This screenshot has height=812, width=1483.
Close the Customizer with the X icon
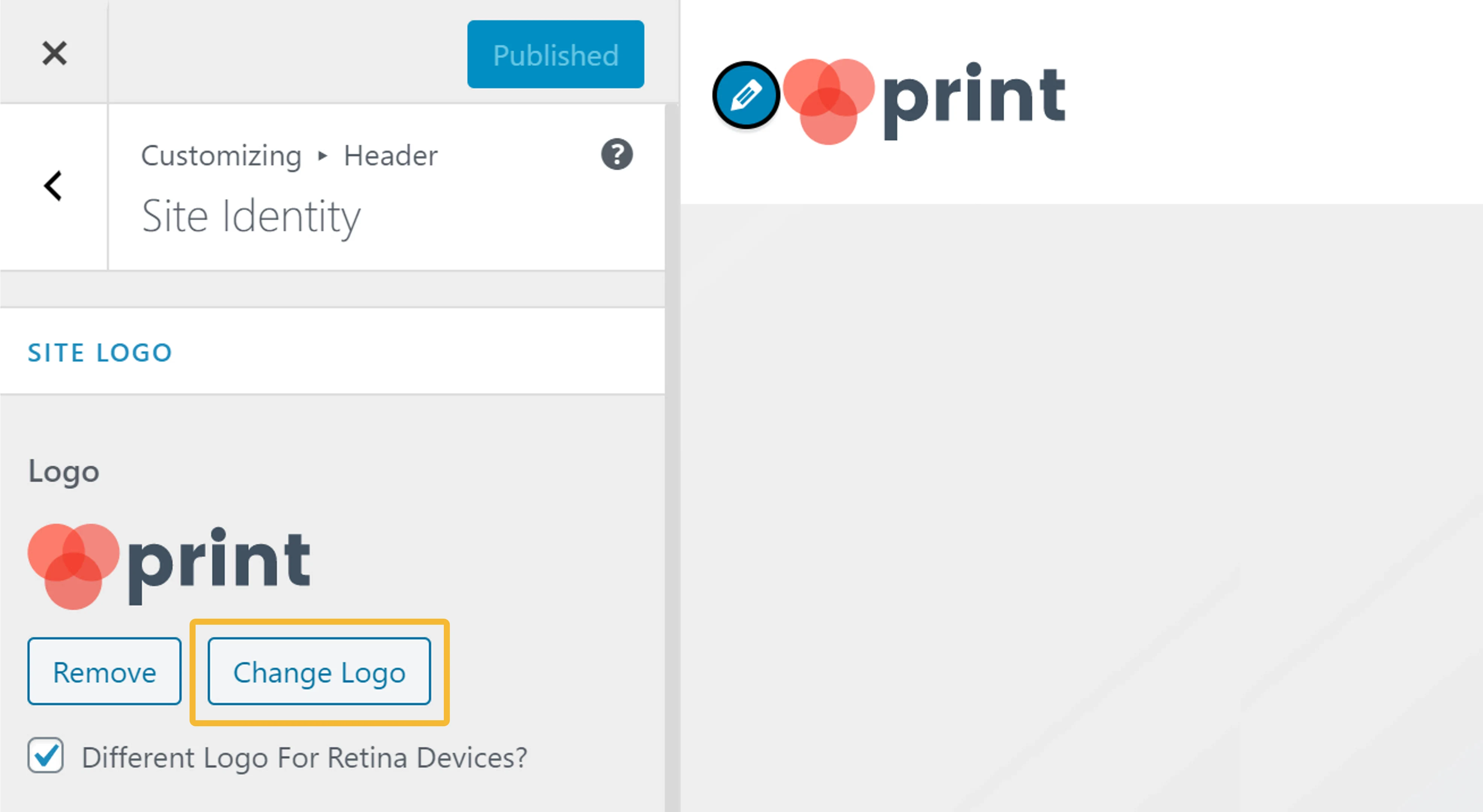coord(54,53)
